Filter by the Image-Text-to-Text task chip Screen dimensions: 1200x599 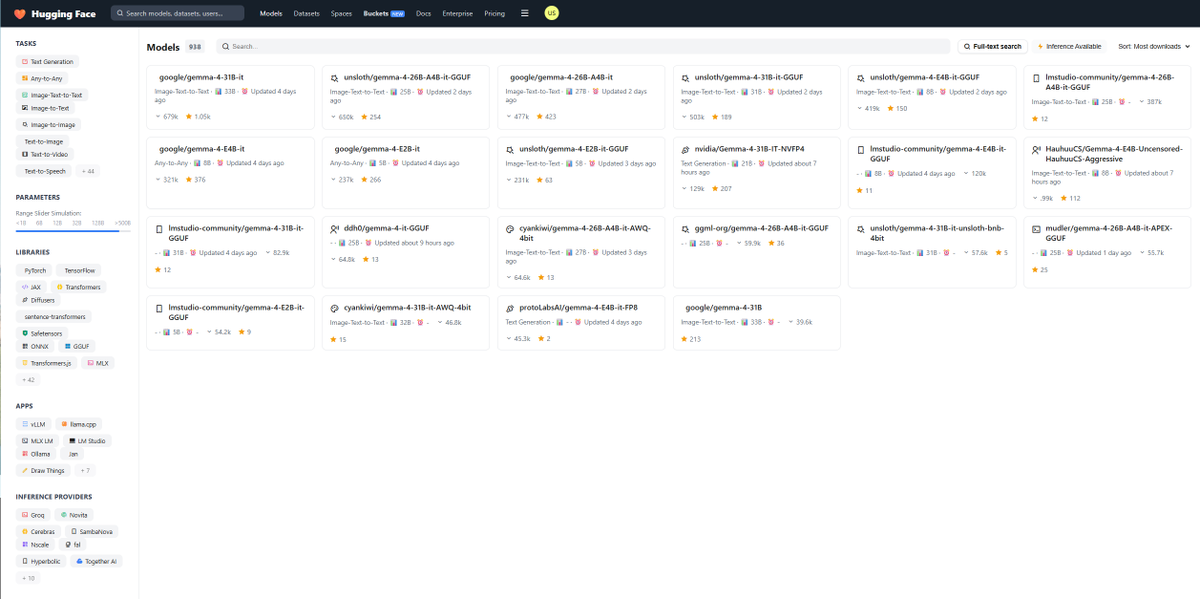tap(52, 95)
